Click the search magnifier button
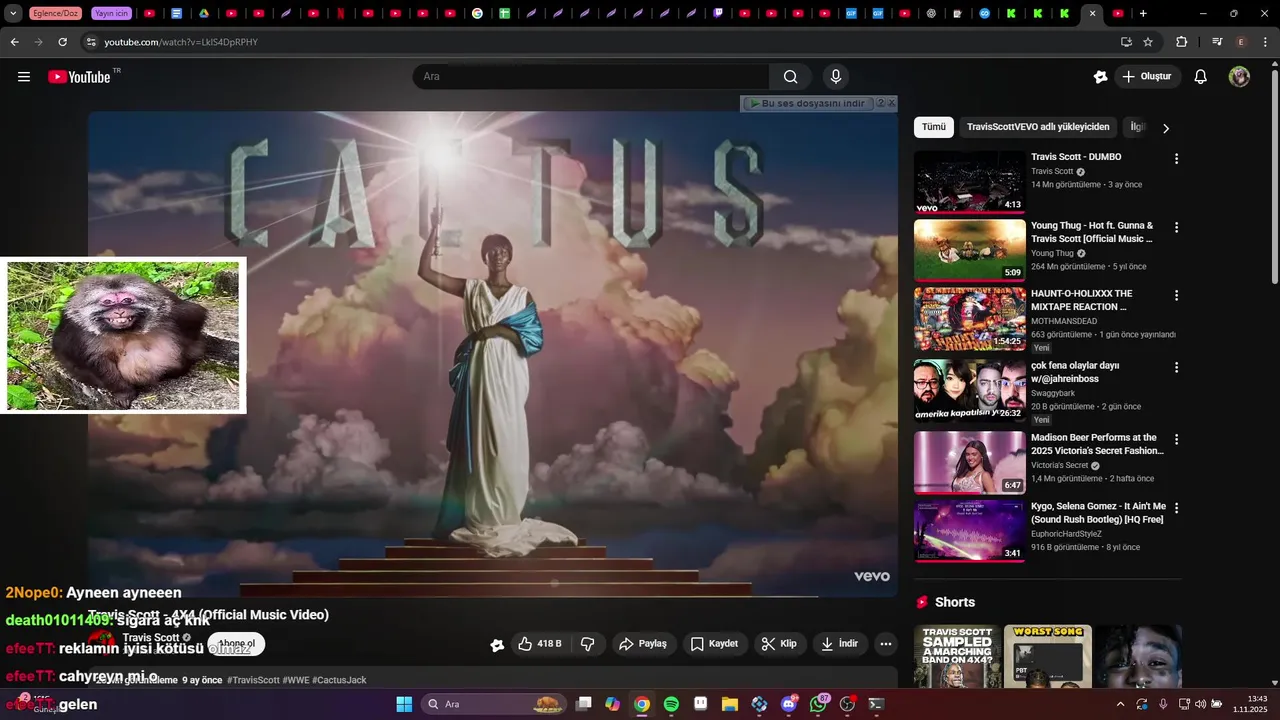This screenshot has width=1280, height=720. (790, 77)
